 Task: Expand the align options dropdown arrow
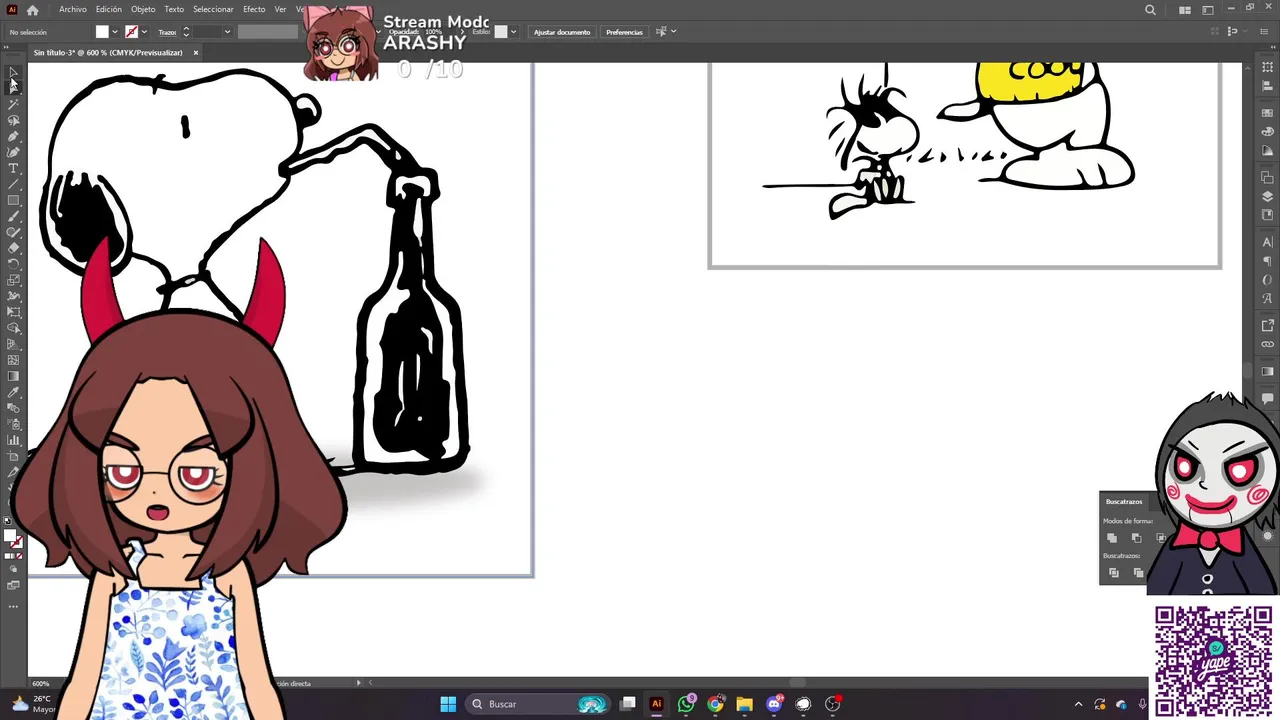point(674,32)
